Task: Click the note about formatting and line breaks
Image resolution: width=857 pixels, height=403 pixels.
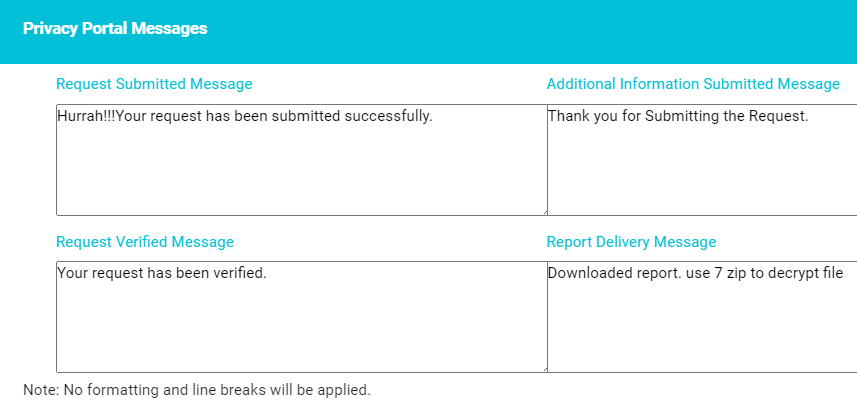Action: click(197, 389)
